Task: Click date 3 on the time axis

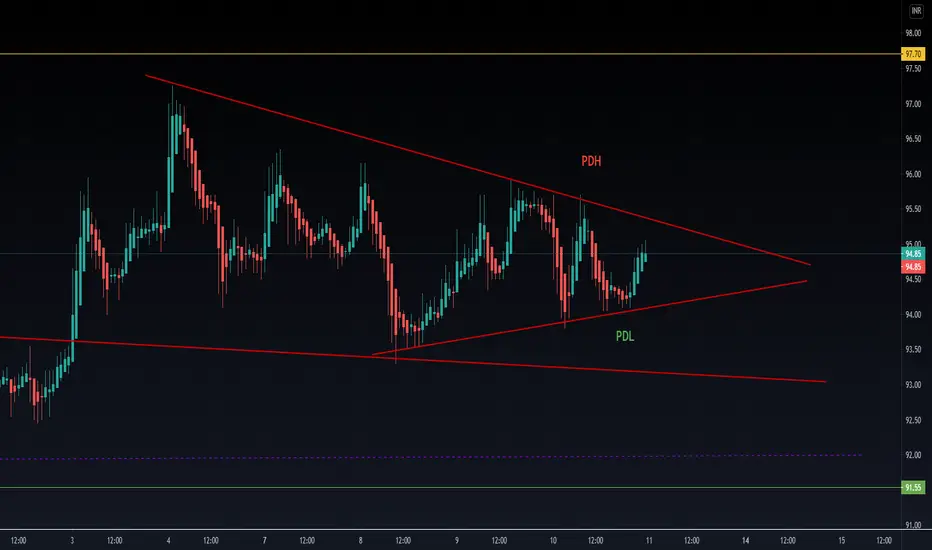Action: (x=72, y=540)
